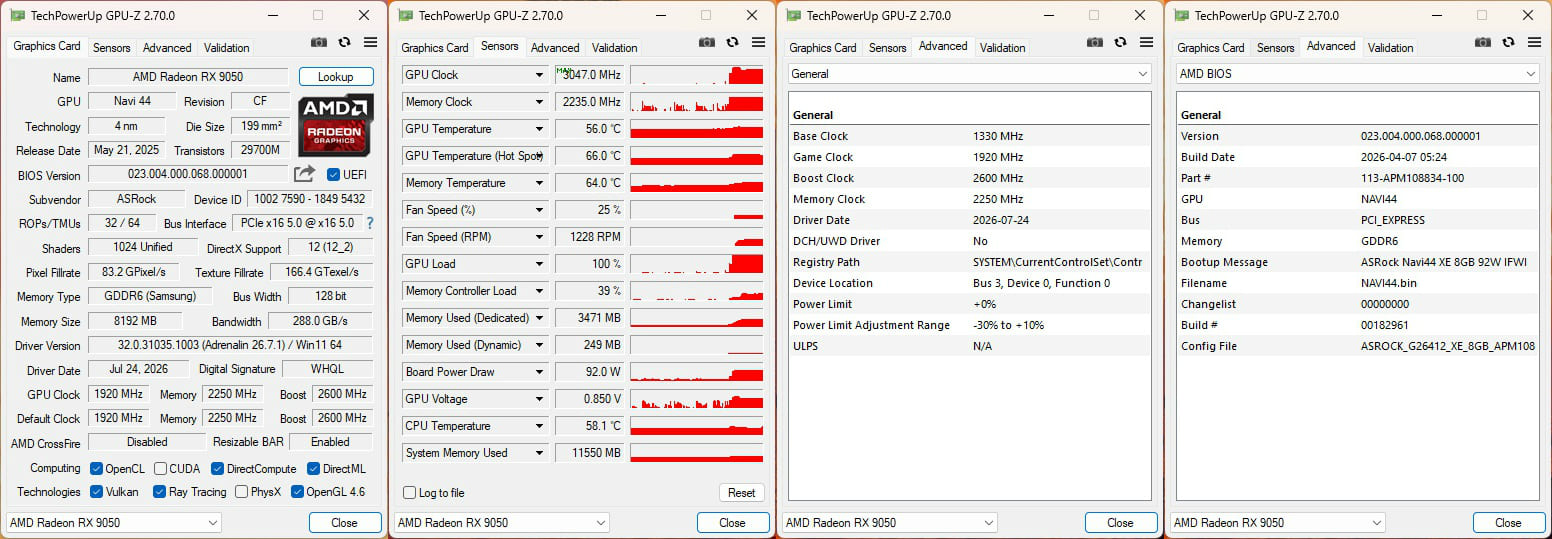Select Registry Path row in General list
Viewport: 1552px width, 539px height.
(x=969, y=262)
